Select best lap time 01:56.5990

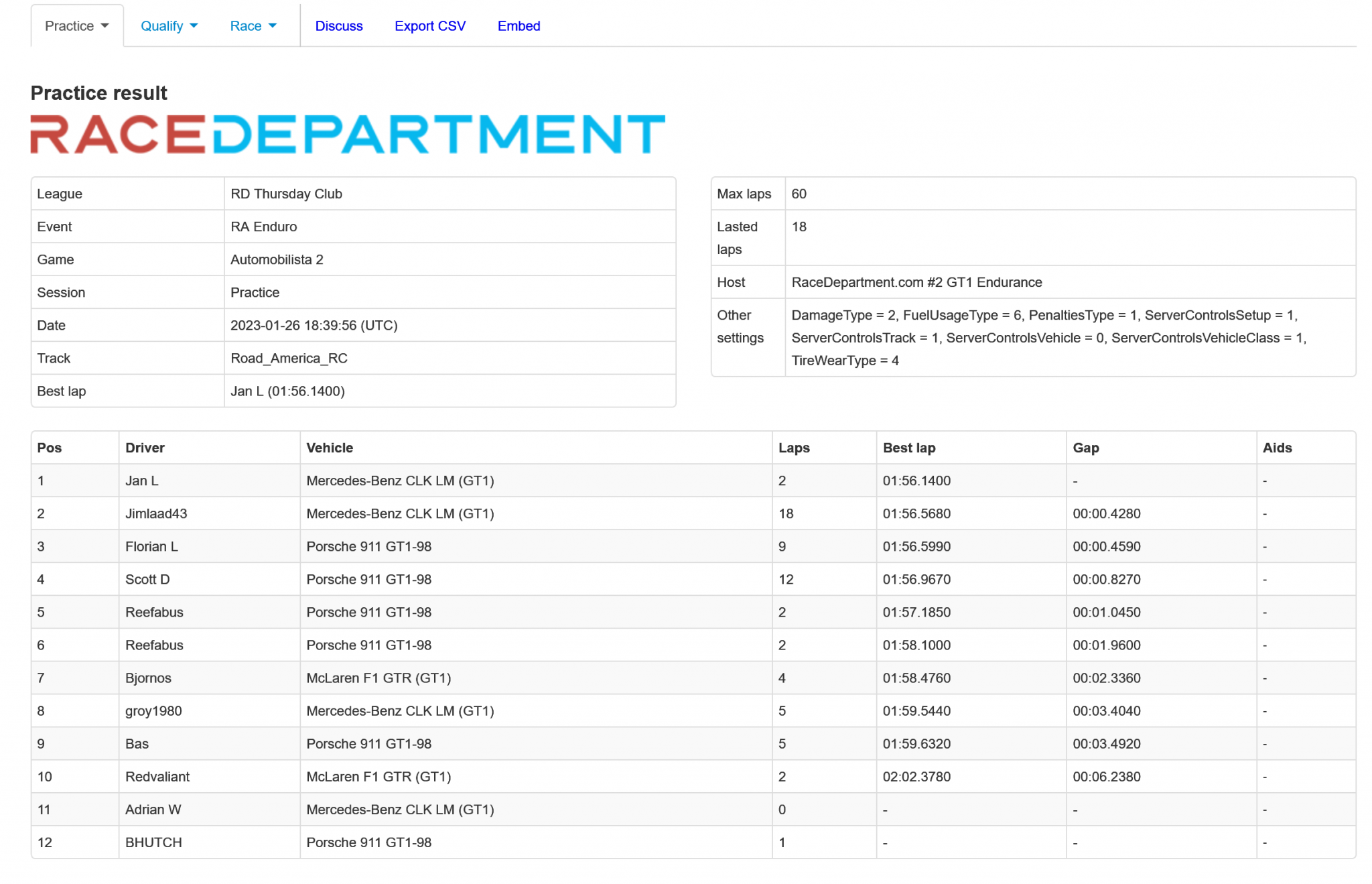916,546
